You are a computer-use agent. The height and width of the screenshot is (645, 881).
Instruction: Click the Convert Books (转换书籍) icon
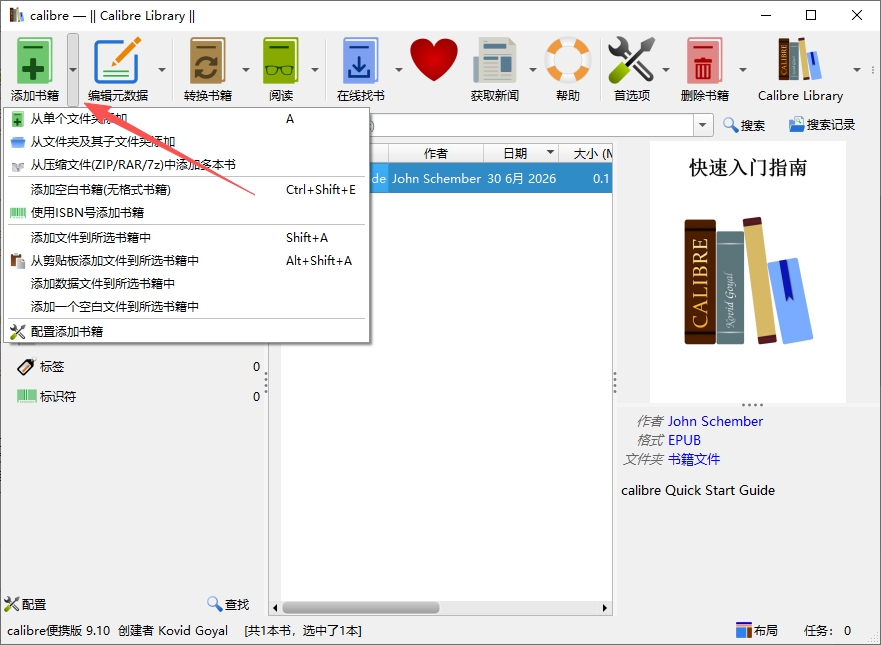coord(207,61)
